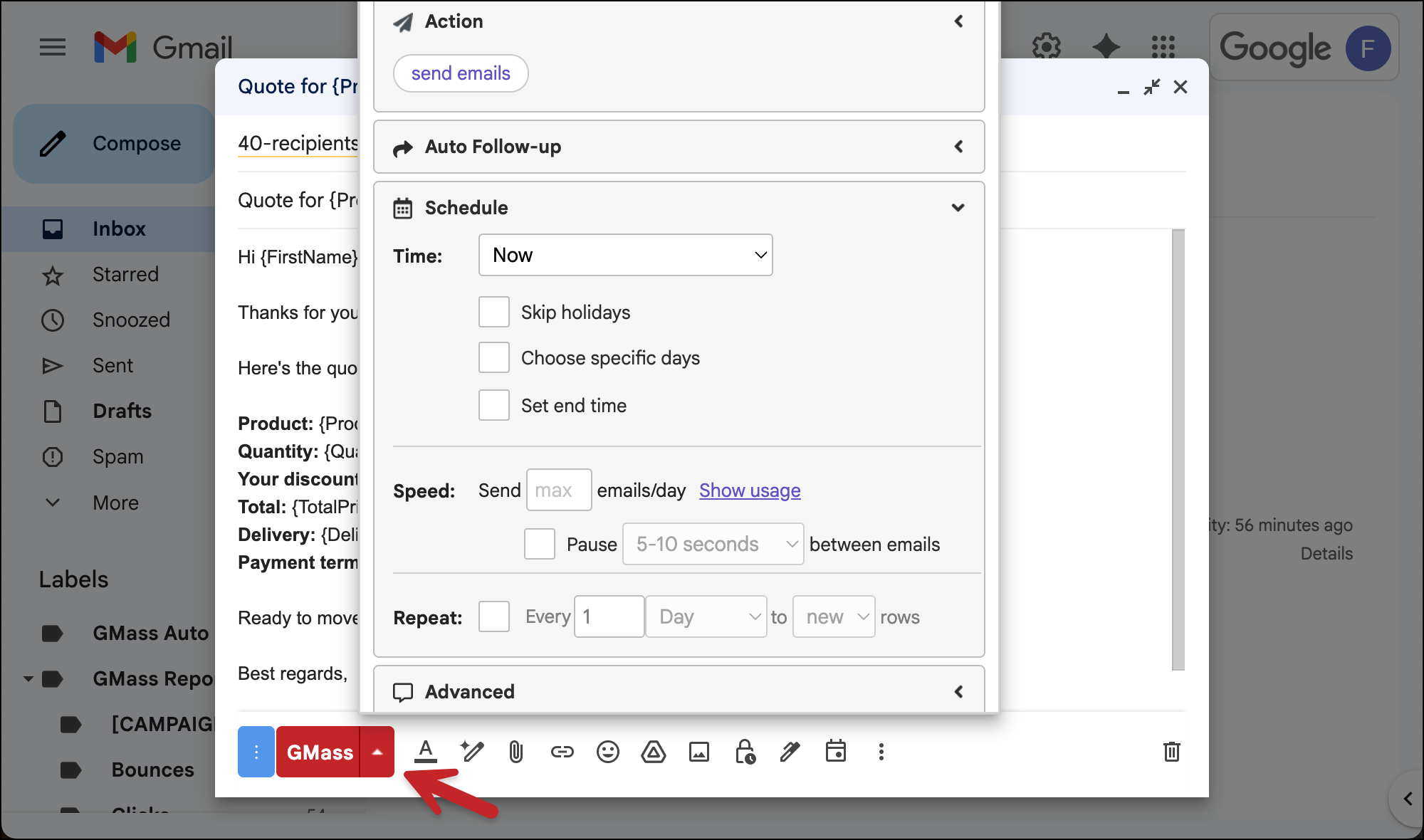The width and height of the screenshot is (1424, 840).
Task: Open the Inbox folder
Action: (x=118, y=229)
